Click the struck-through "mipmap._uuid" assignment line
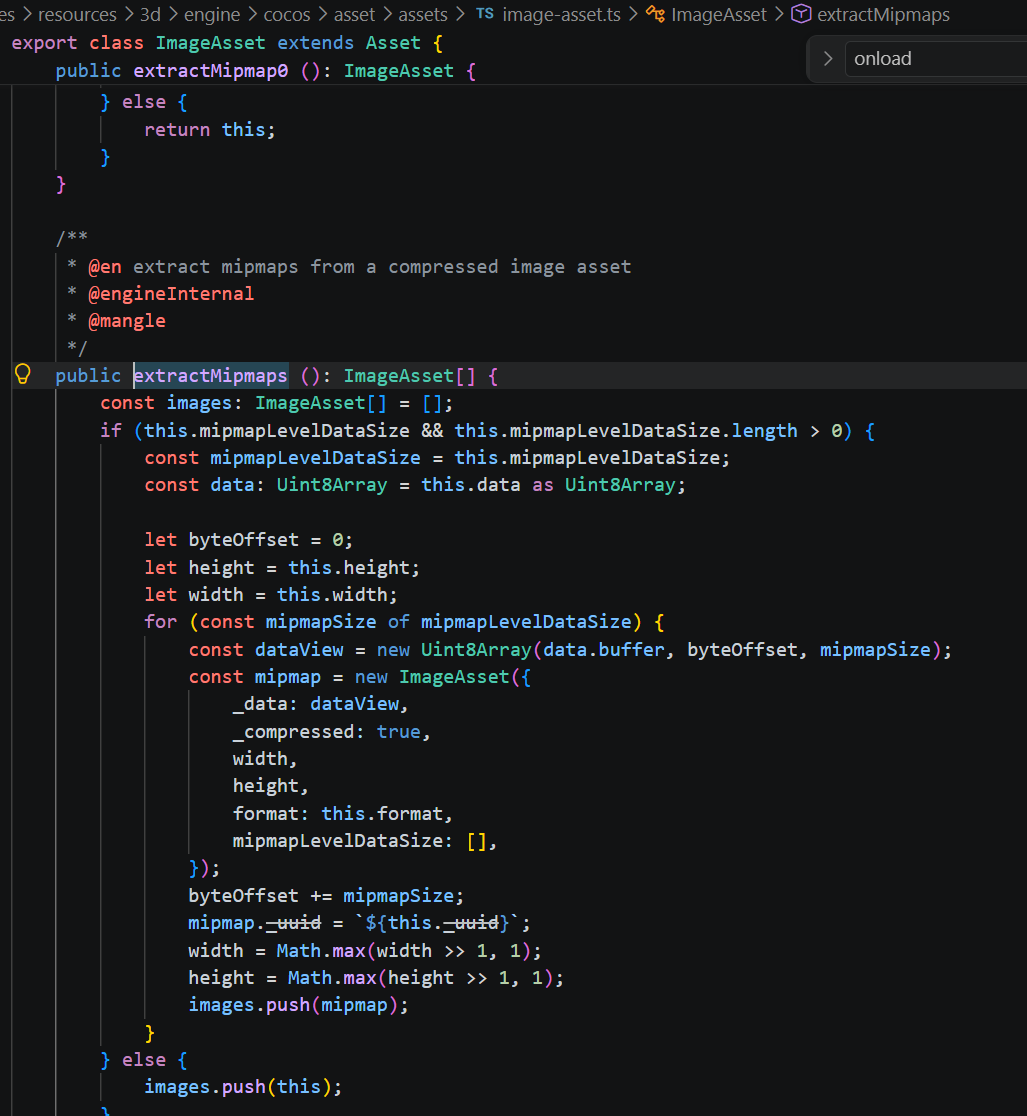Screen dimensions: 1027x1116 [x=359, y=923]
